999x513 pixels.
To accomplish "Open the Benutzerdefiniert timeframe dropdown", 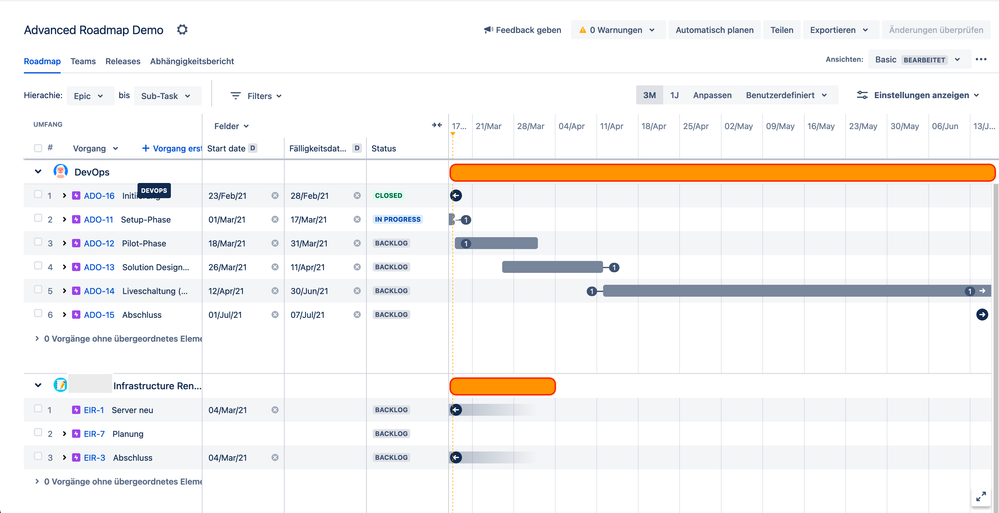I will [x=786, y=95].
